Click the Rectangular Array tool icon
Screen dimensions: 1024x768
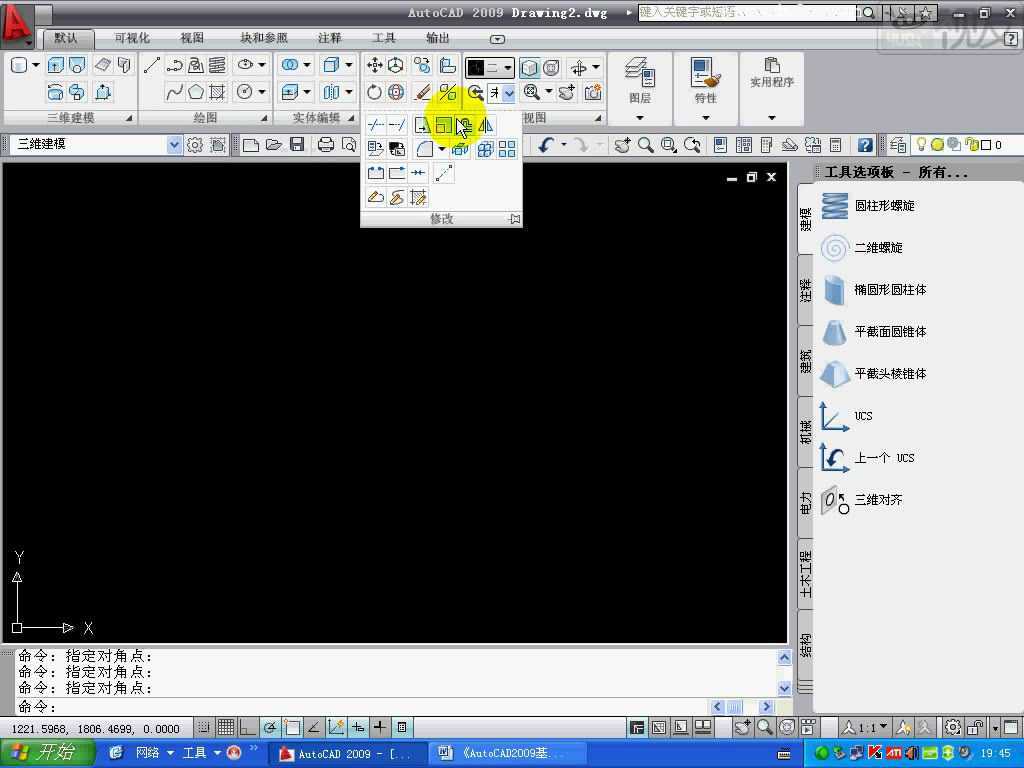pos(507,149)
